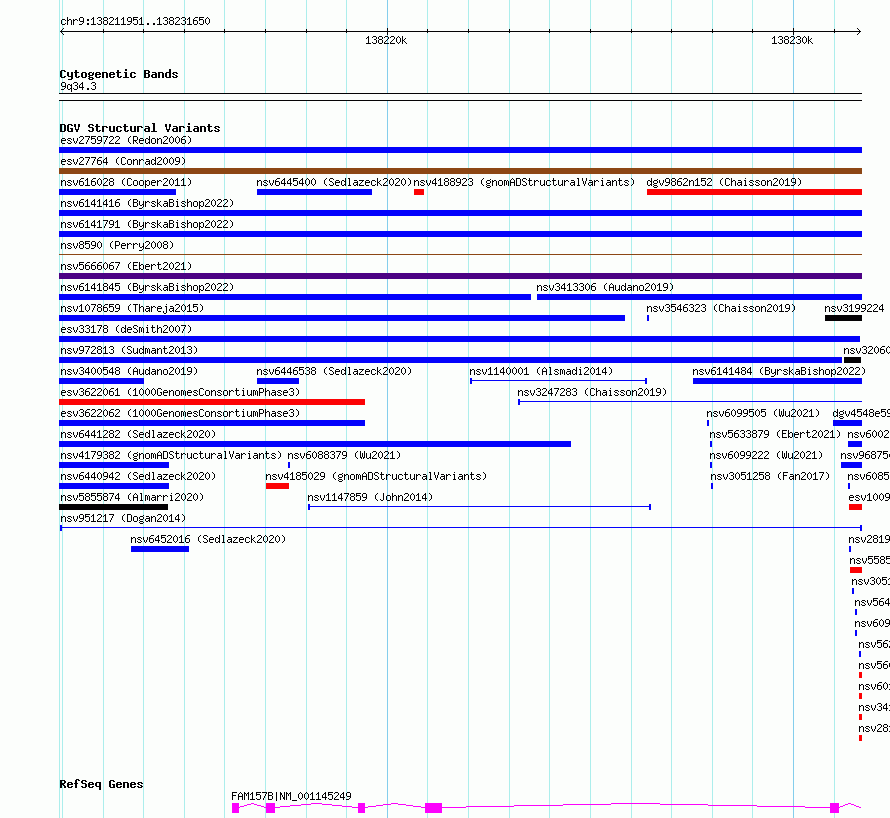Click the red esv1009 variant bar

[x=855, y=507]
